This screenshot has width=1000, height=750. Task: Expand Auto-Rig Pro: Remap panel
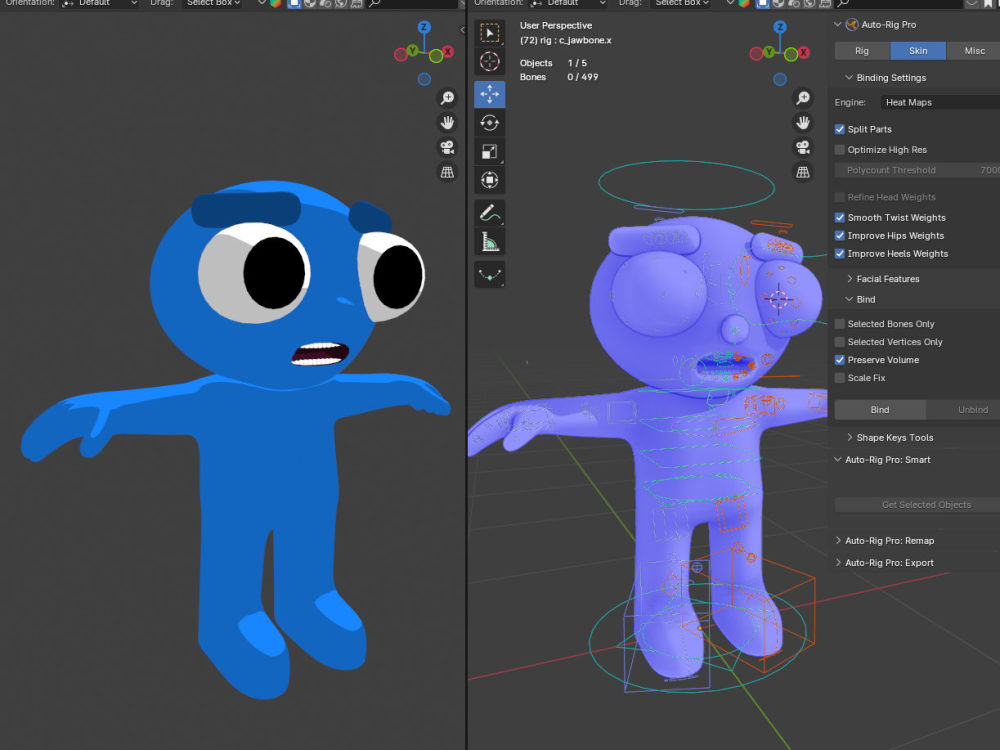(838, 540)
